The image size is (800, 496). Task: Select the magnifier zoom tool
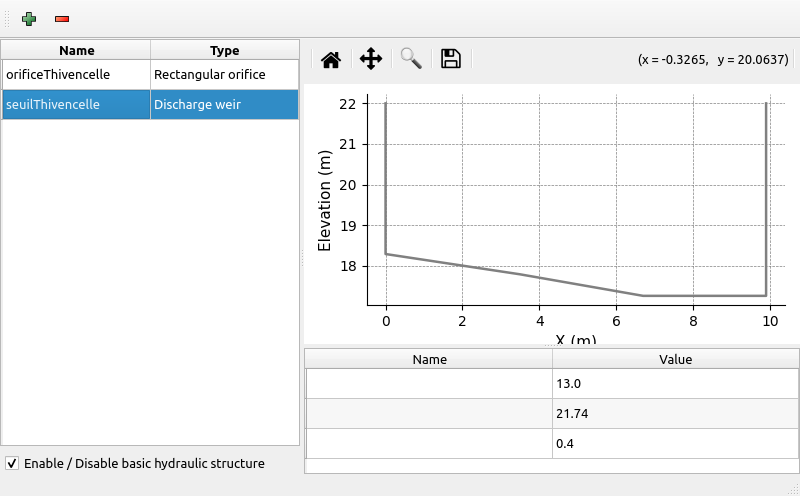tap(411, 59)
